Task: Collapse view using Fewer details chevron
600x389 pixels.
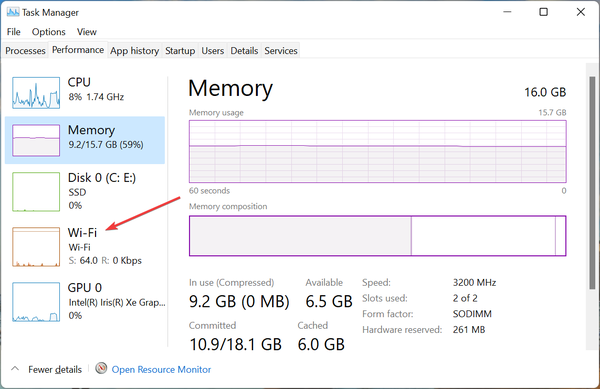Action: coord(15,369)
